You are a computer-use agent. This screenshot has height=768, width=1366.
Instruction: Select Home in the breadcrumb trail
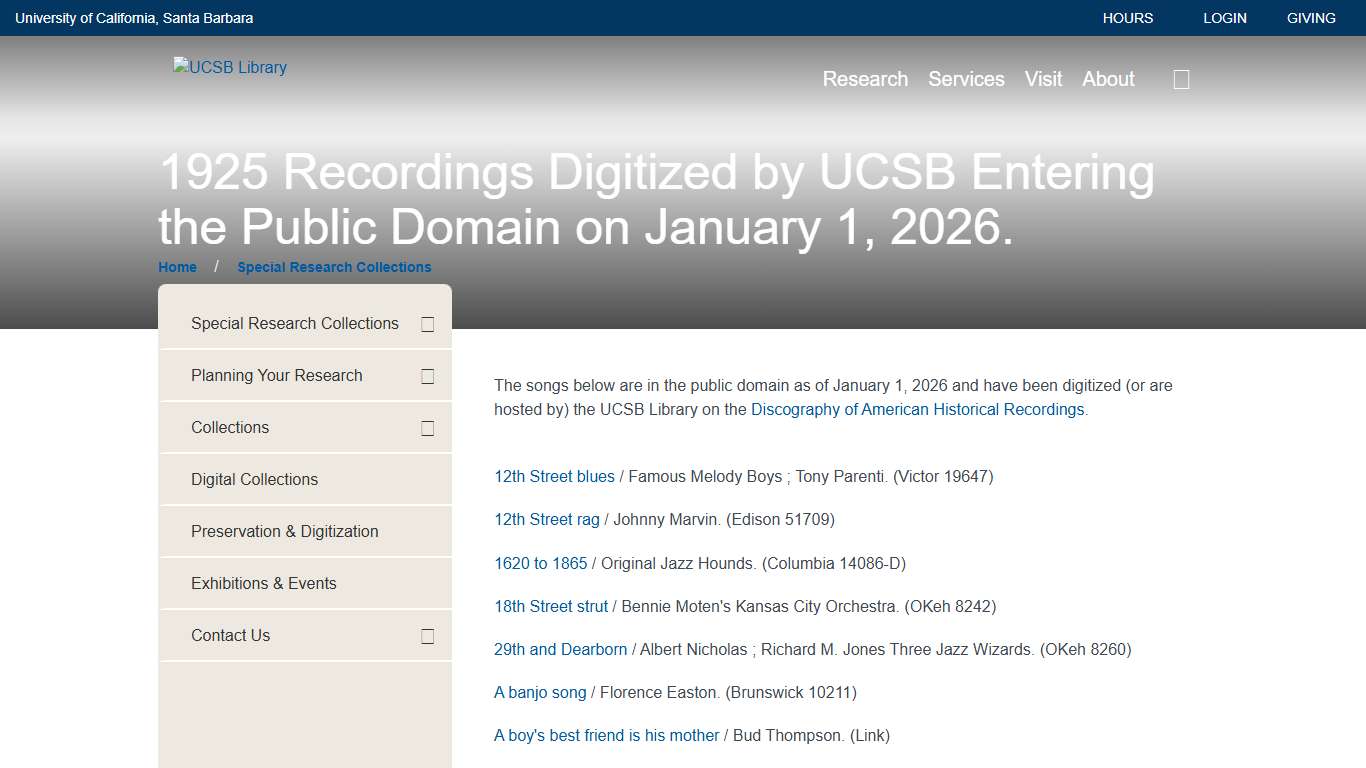[x=177, y=267]
